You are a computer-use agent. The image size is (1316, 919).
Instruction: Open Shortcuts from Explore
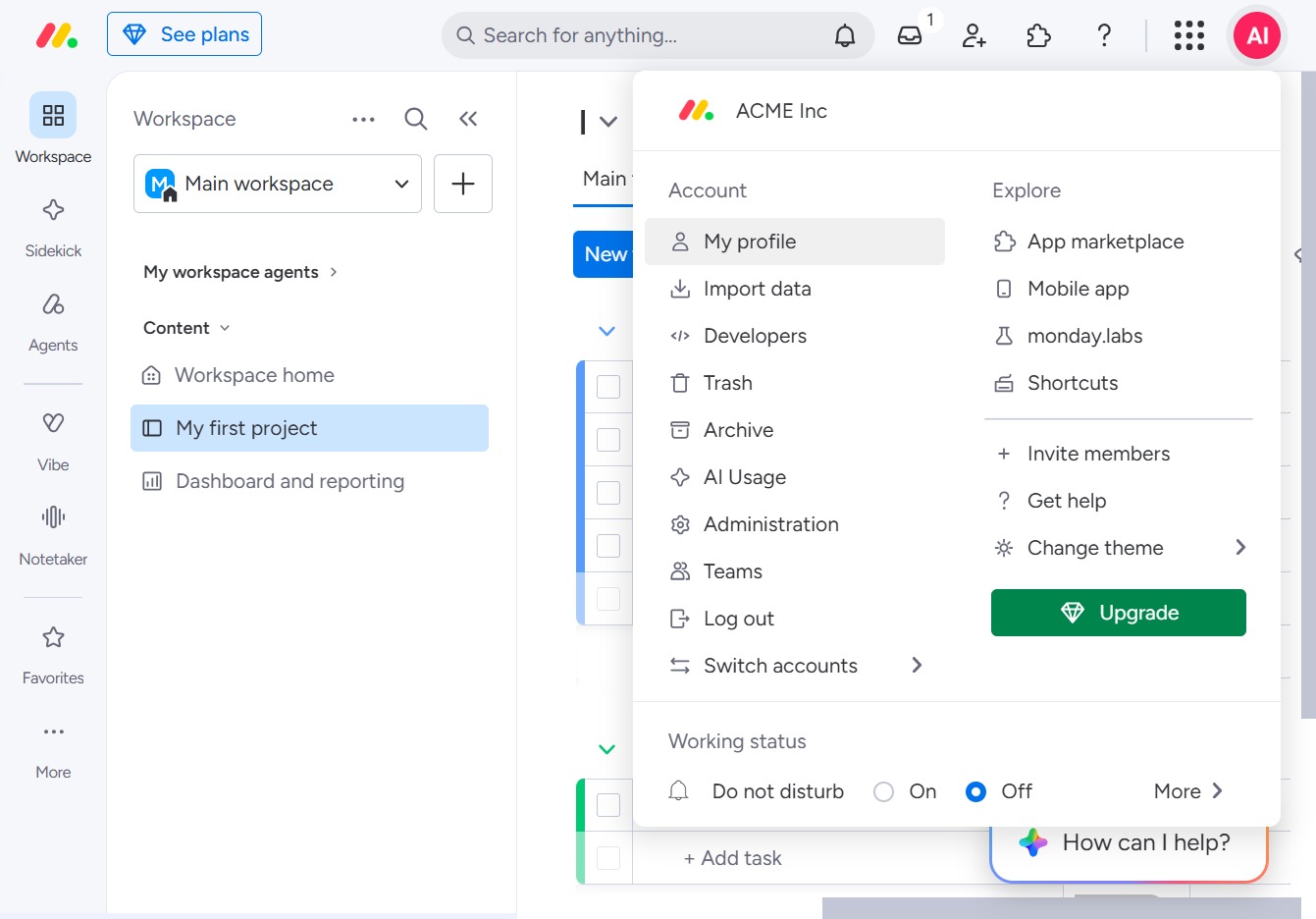coord(1119,383)
